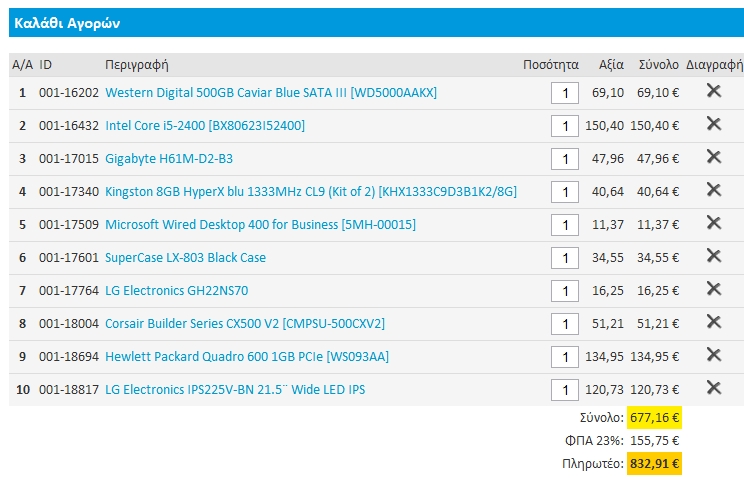
Task: Open Kingston 8GB HyperX blu link
Action: point(311,192)
